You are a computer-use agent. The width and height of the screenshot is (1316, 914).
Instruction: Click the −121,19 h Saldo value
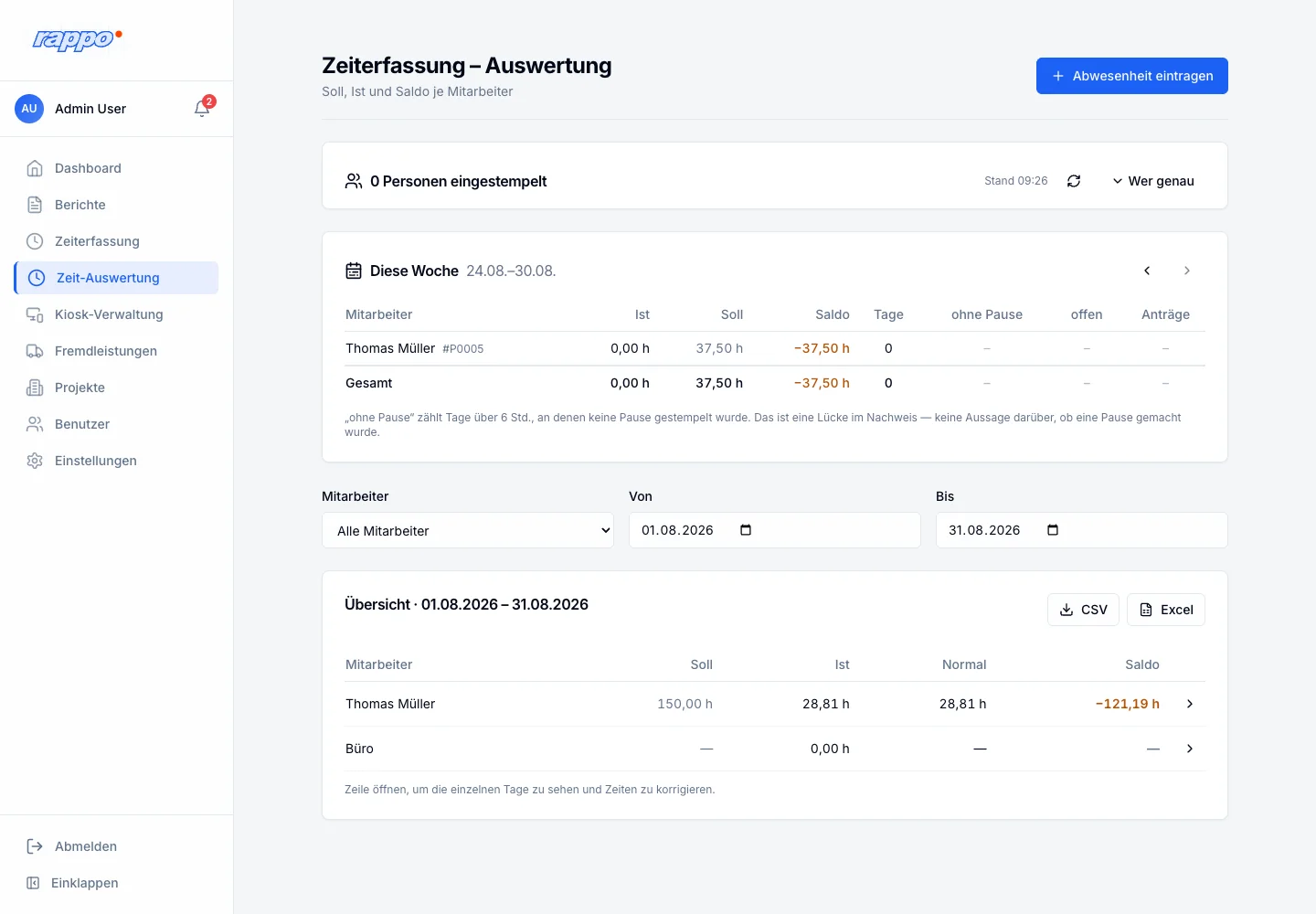click(1128, 704)
